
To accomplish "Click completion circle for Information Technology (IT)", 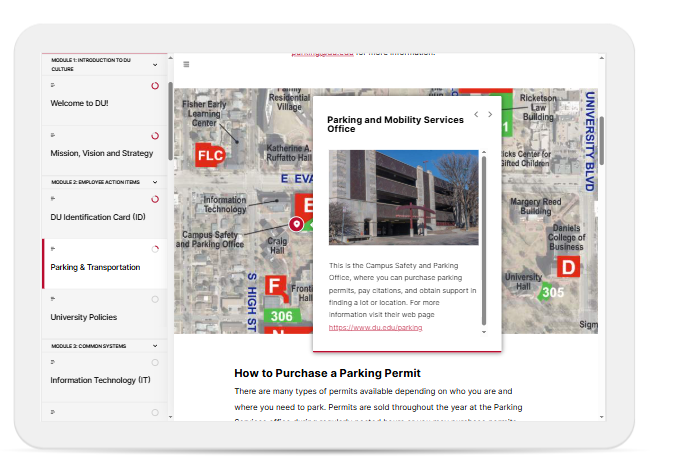I will (x=155, y=363).
